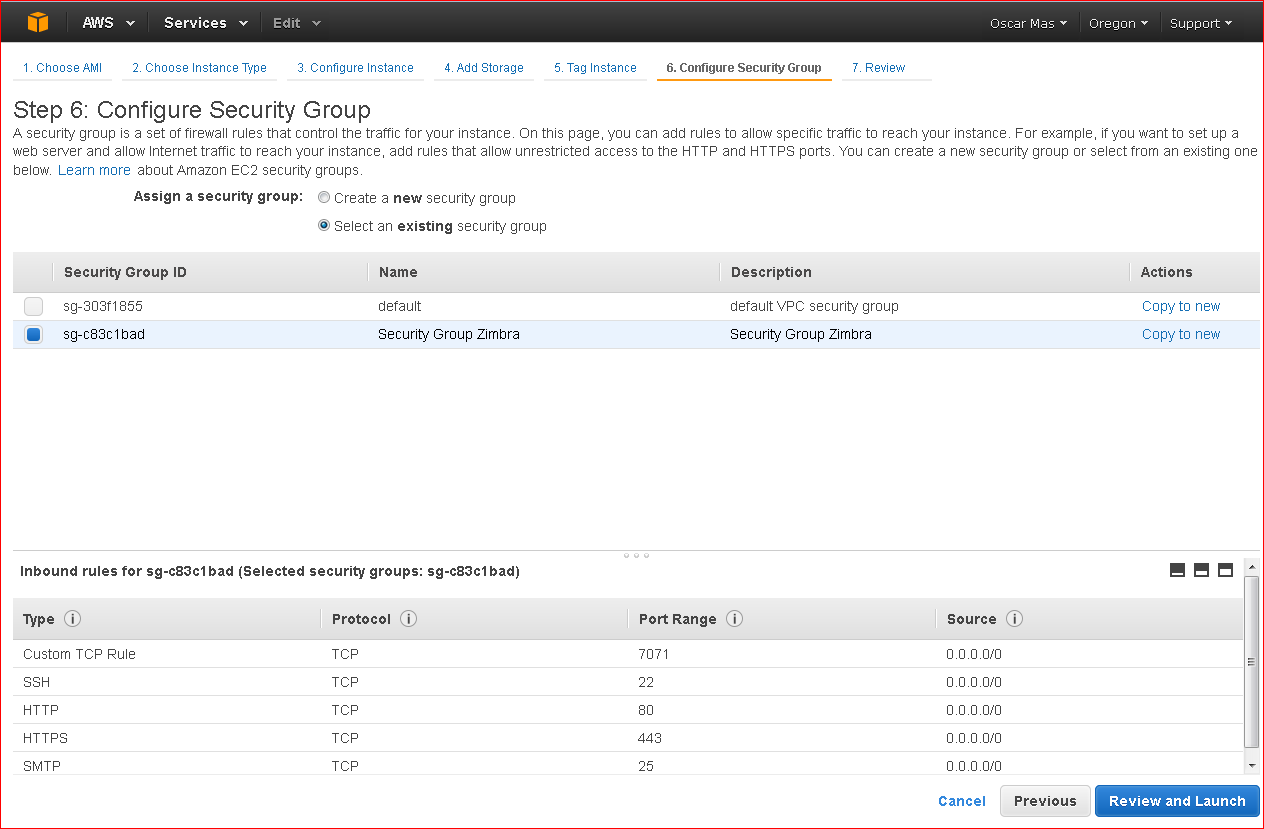Select 6. Configure Security Group tab
The width and height of the screenshot is (1264, 829).
[744, 68]
